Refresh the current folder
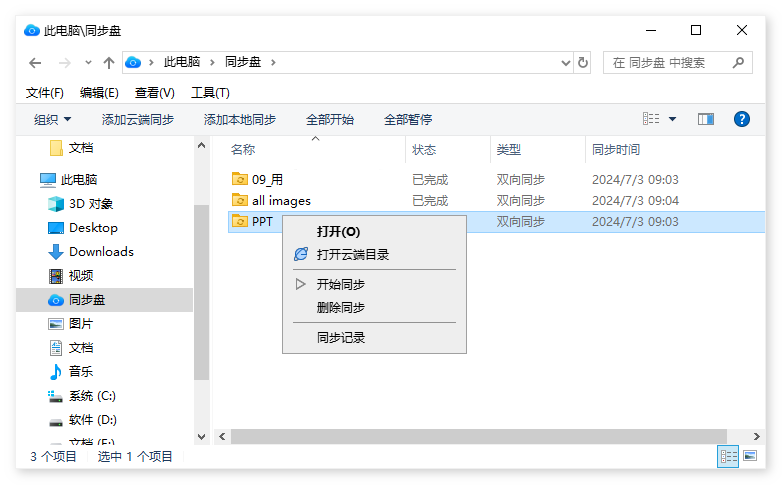782x485 pixels. (583, 63)
